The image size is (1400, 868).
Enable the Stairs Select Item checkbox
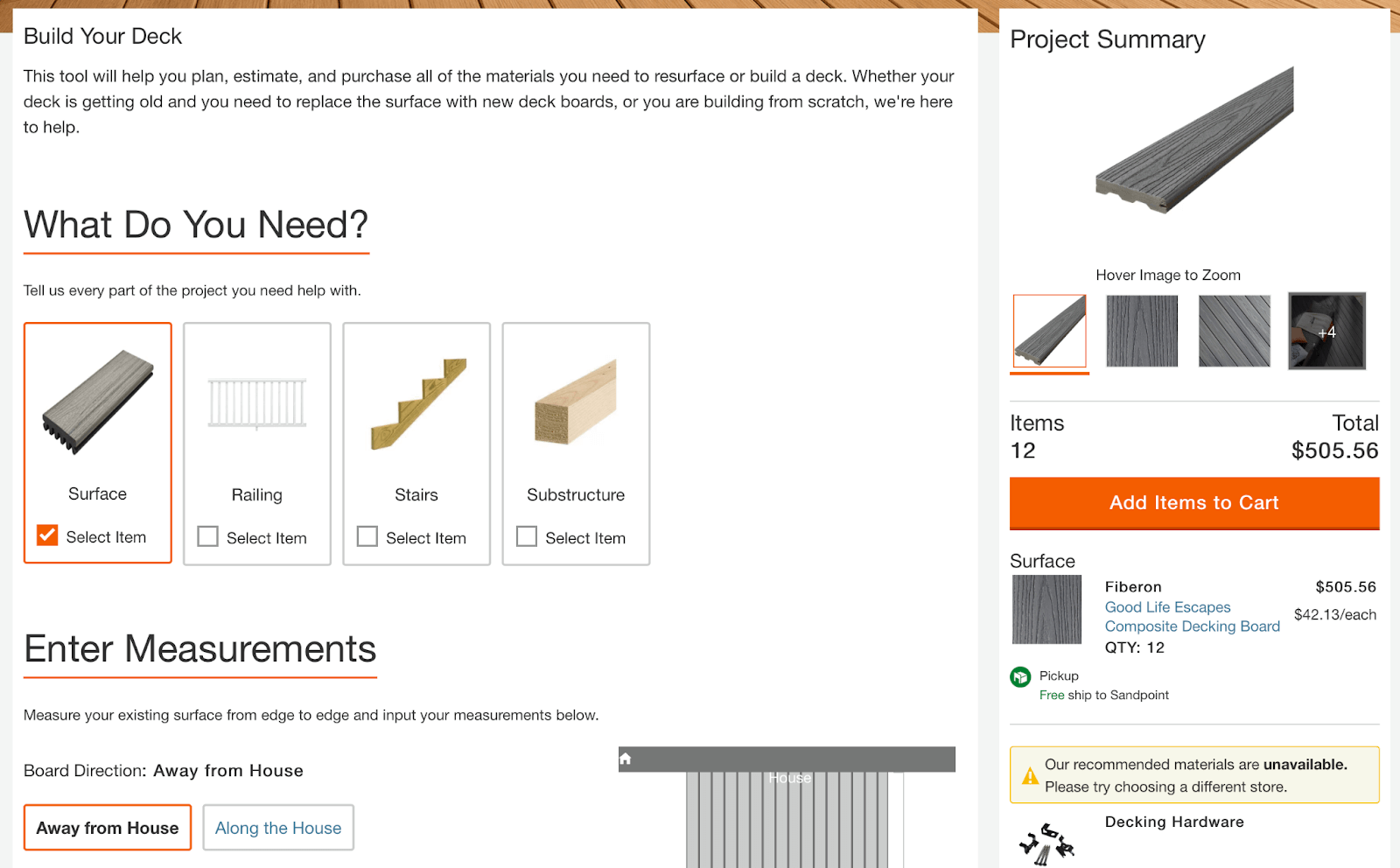tap(367, 536)
